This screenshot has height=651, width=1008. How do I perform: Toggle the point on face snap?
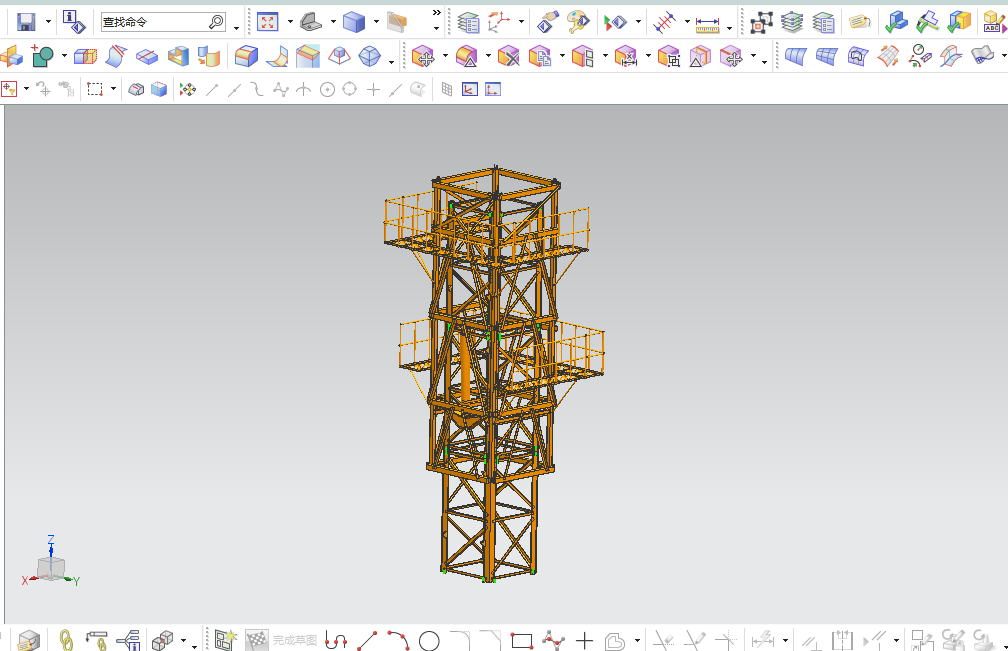click(418, 89)
